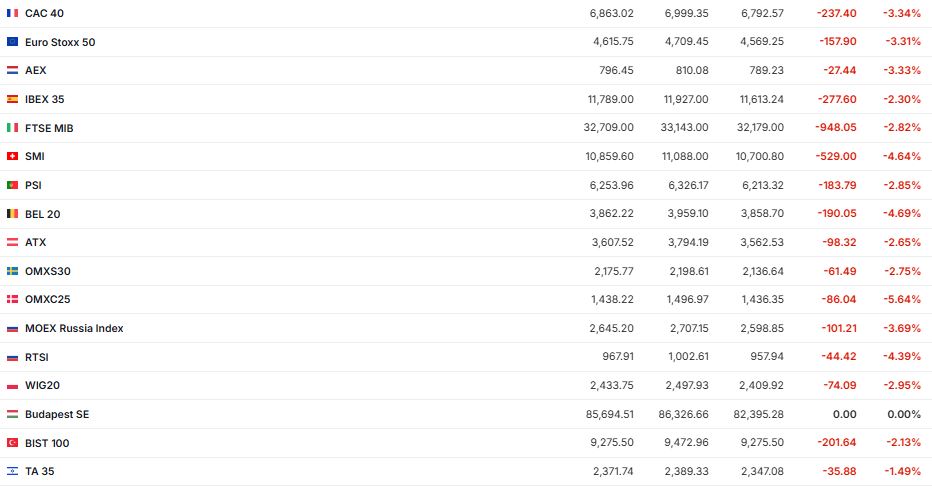Click the ATX index link
The width and height of the screenshot is (932, 489).
click(x=36, y=242)
